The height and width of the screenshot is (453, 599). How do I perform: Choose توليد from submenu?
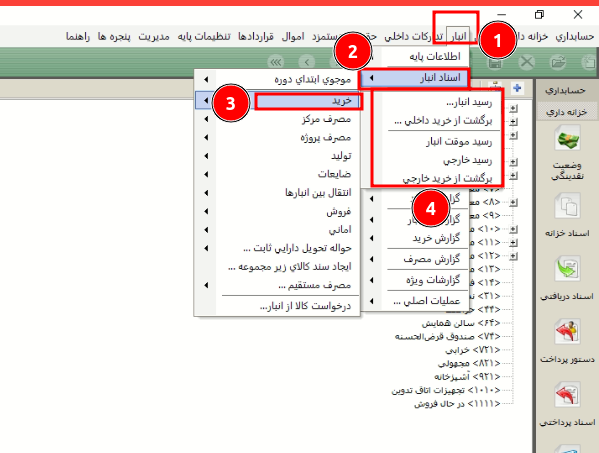277,156
